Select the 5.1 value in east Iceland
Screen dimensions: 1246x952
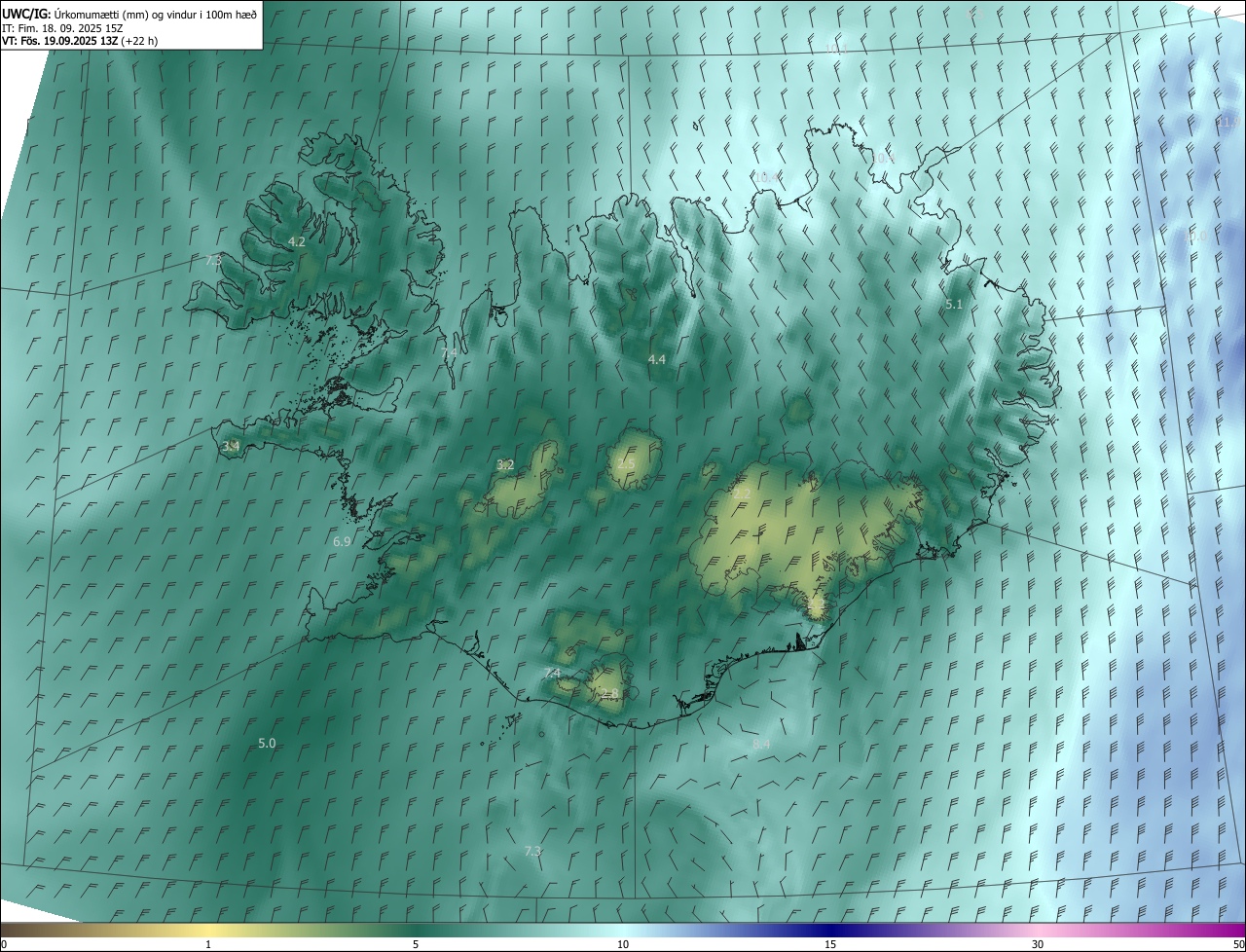pos(954,305)
